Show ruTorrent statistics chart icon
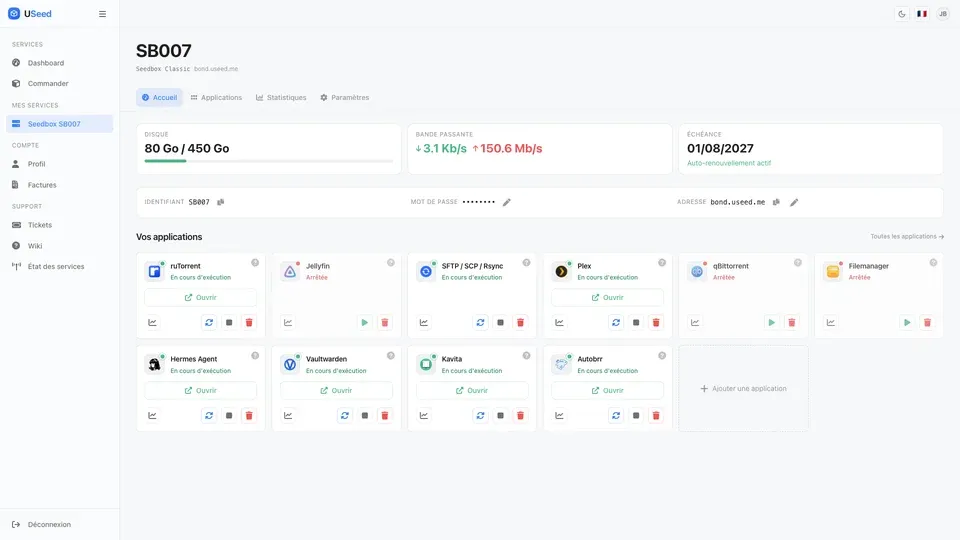The height and width of the screenshot is (540, 960). click(x=152, y=323)
